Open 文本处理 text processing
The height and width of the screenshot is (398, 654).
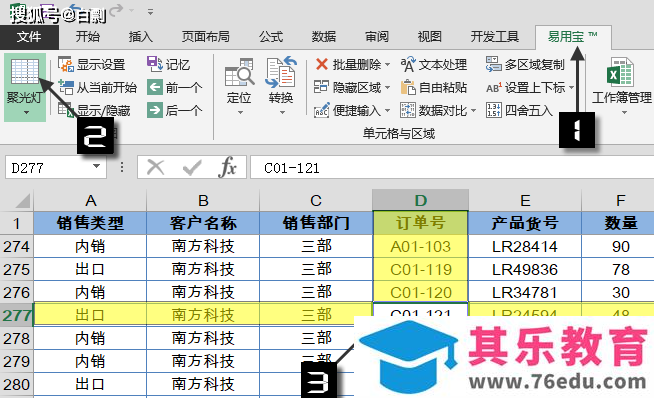click(x=434, y=65)
